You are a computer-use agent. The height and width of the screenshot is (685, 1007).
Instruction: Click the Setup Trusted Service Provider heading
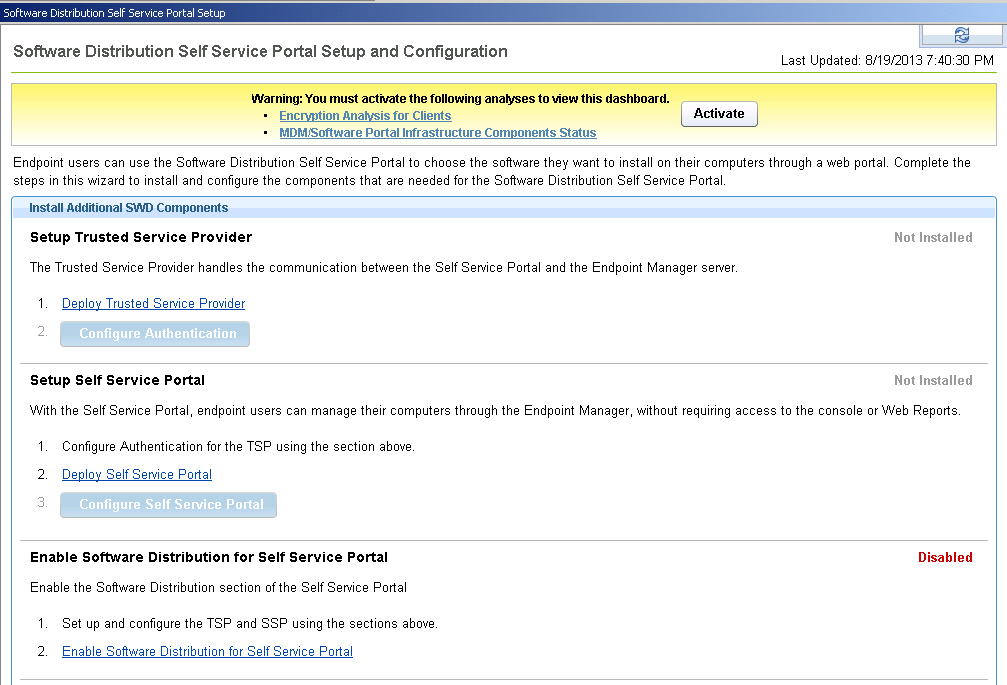coord(141,238)
